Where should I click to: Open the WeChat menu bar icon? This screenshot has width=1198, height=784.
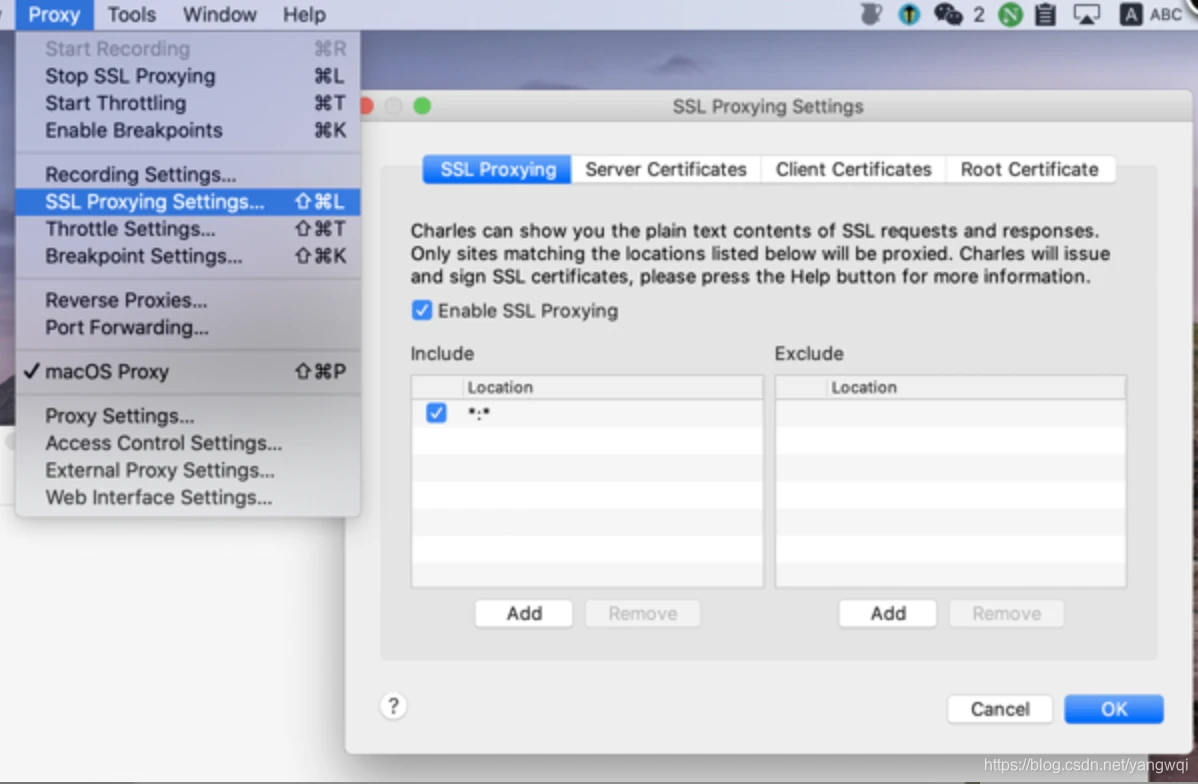pyautogui.click(x=948, y=14)
